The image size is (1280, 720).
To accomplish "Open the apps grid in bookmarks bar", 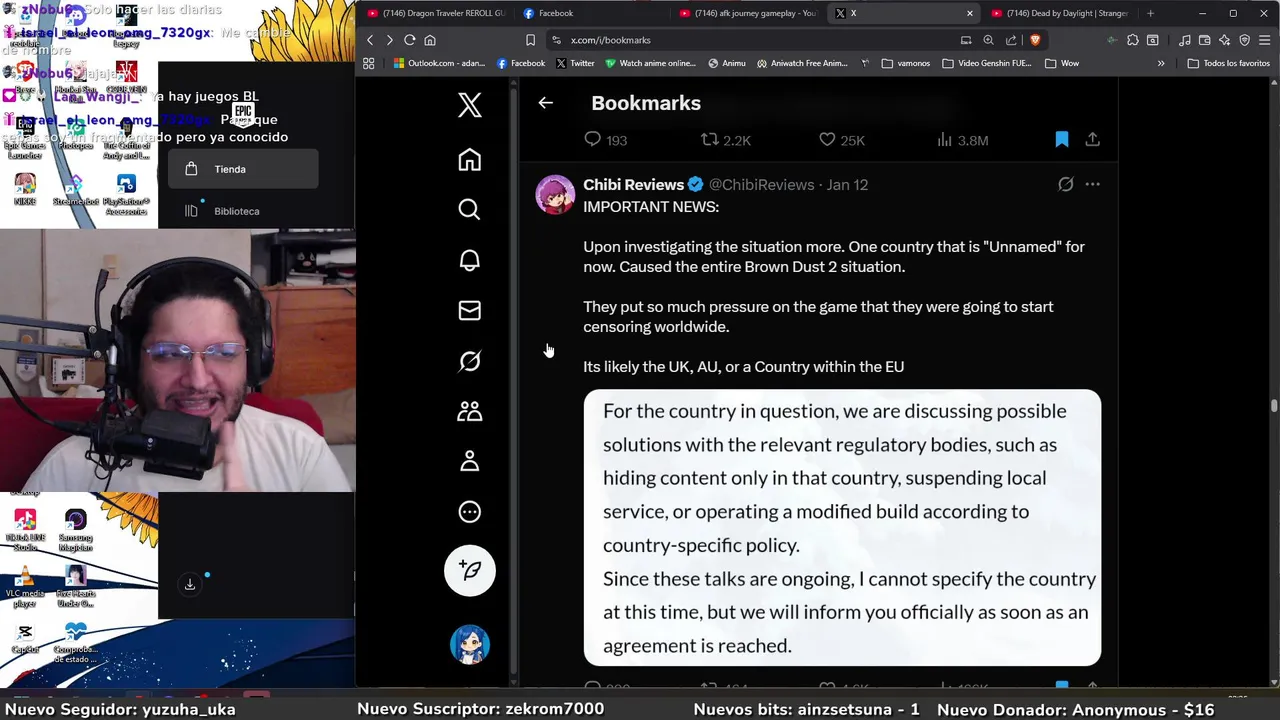I will coord(369,63).
